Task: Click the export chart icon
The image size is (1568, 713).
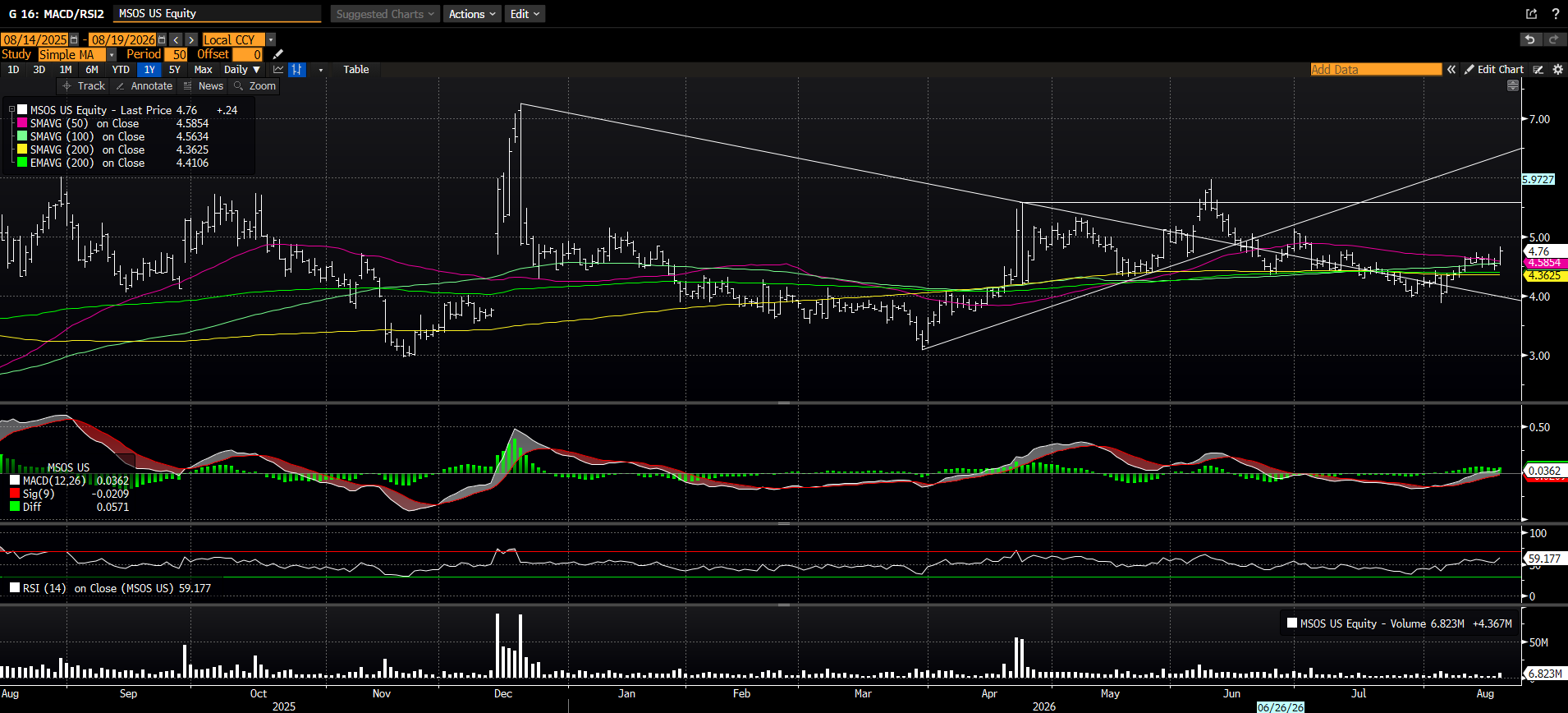Action: (x=1531, y=14)
